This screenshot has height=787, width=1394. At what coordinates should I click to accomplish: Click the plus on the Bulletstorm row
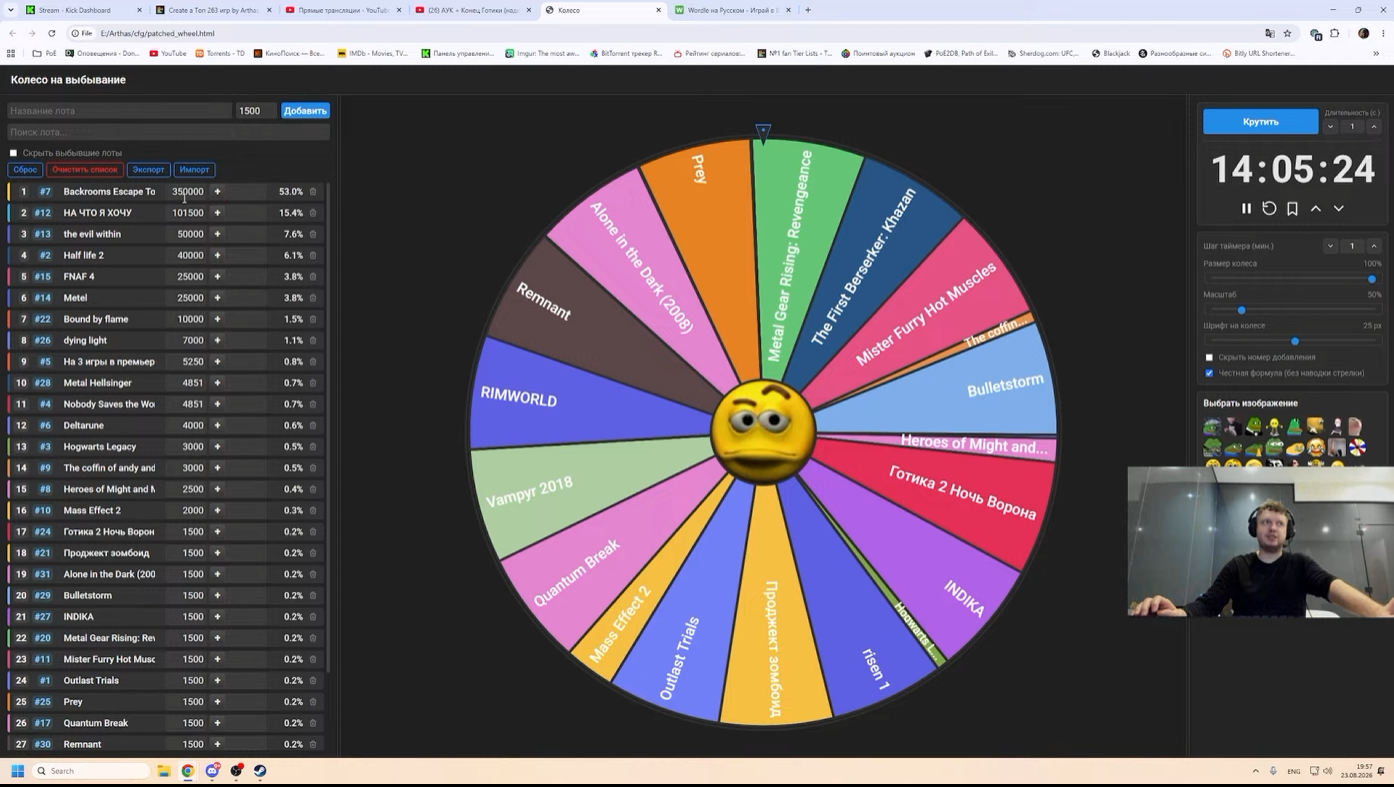[x=217, y=596]
